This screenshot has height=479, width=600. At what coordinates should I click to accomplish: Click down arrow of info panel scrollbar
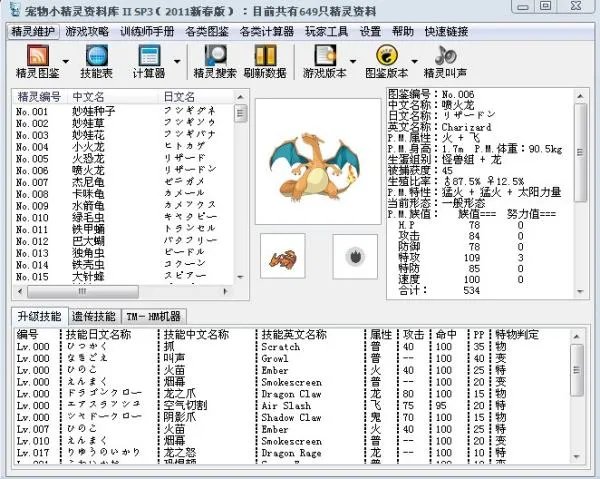[x=580, y=292]
